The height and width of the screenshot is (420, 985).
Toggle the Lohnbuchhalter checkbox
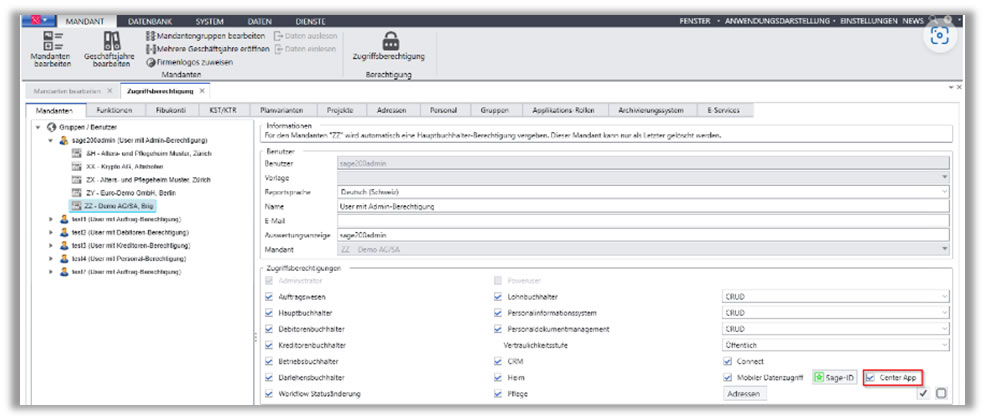click(x=498, y=296)
